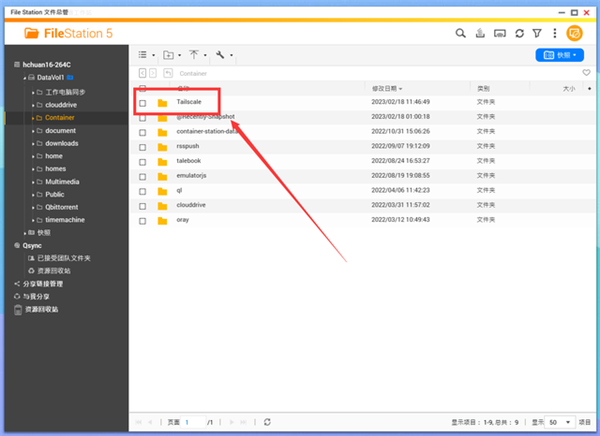This screenshot has height=436, width=600.
Task: Open the view mode list dropdown
Action: [146, 55]
